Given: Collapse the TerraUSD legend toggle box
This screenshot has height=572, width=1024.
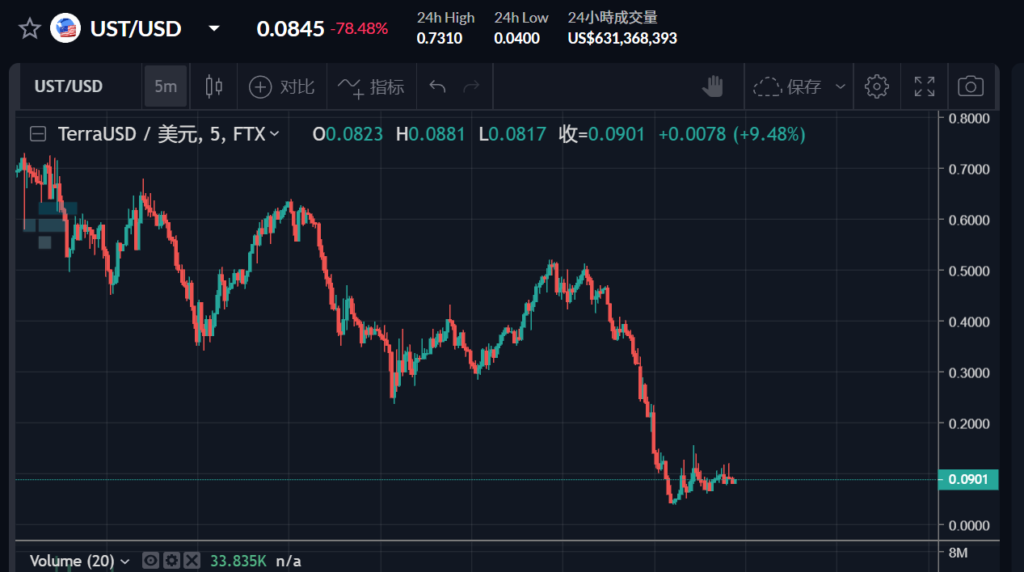Looking at the screenshot, I should click(x=38, y=134).
